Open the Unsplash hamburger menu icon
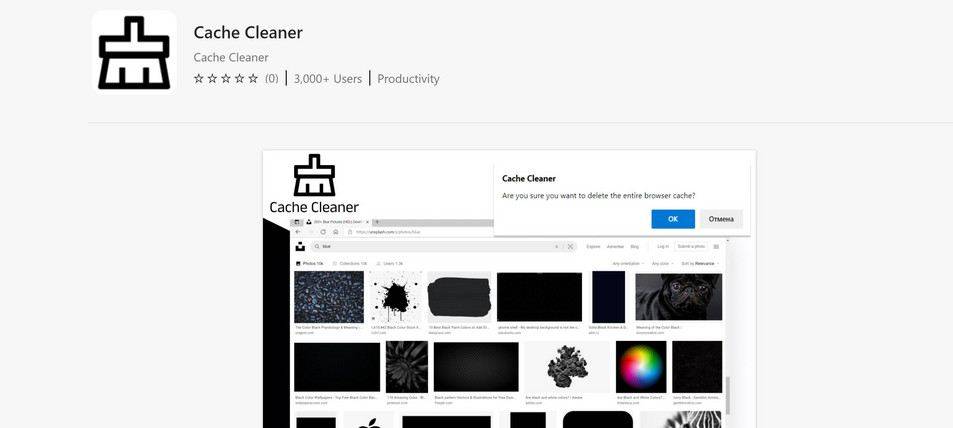953x428 pixels. point(717,247)
